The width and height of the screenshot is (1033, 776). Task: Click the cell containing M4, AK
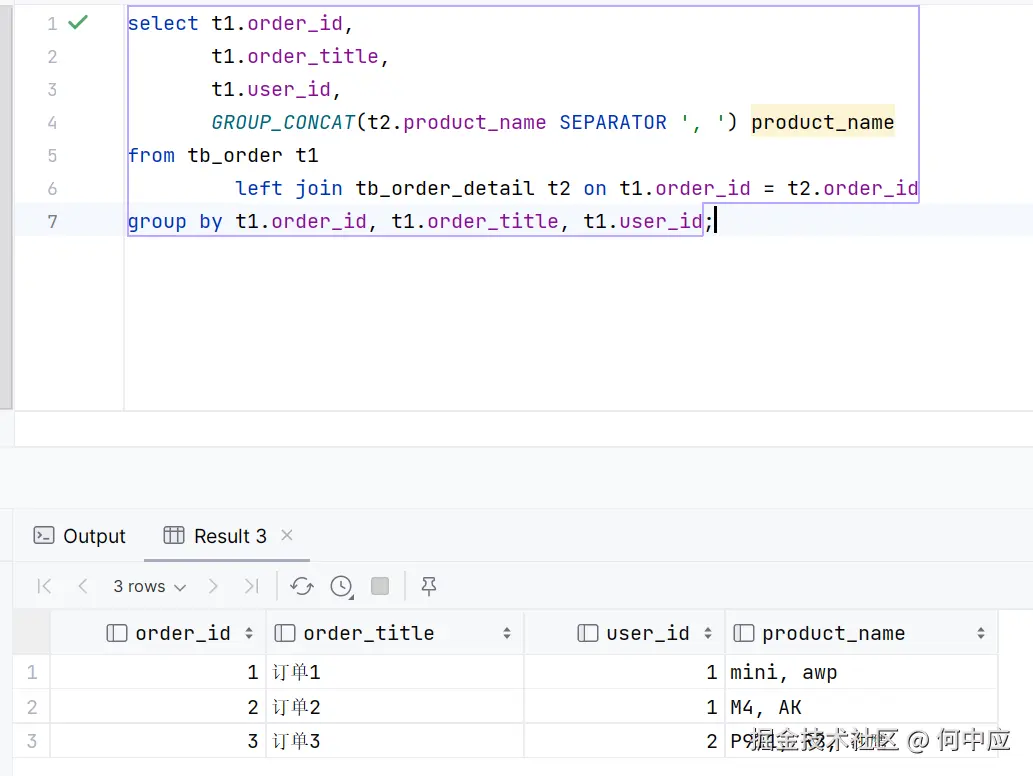click(861, 707)
